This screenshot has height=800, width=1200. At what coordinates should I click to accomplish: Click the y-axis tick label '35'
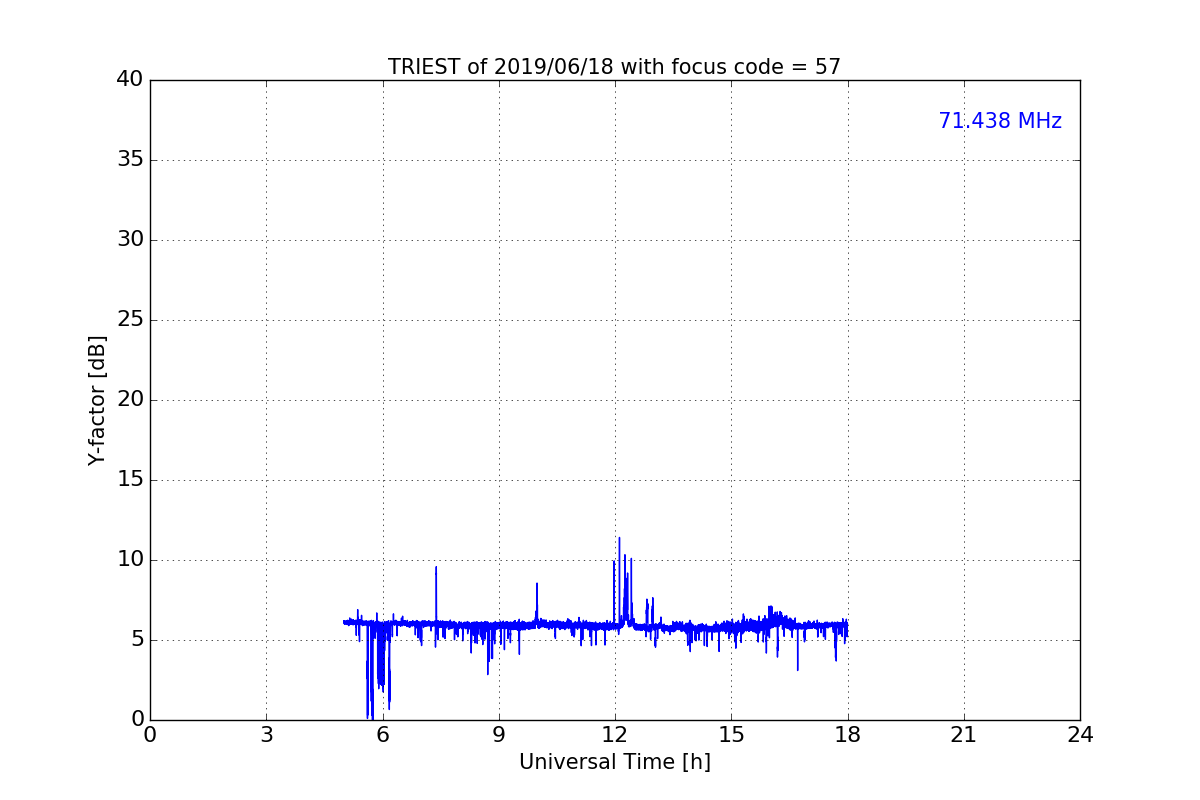tap(129, 160)
